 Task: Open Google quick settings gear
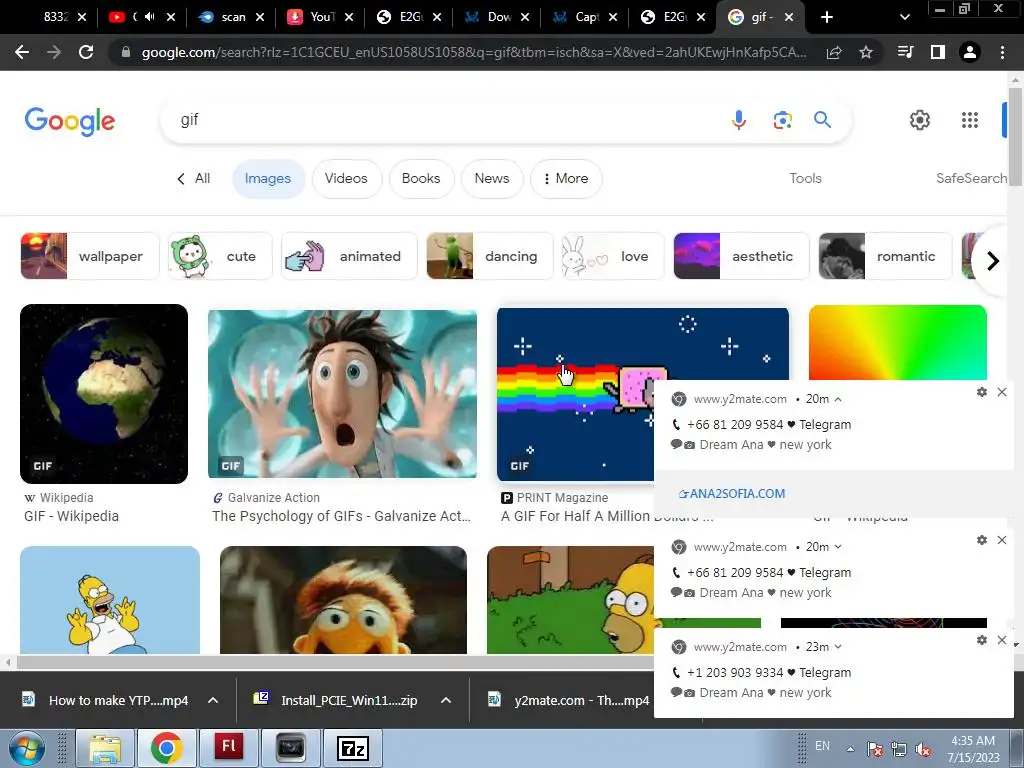point(920,120)
